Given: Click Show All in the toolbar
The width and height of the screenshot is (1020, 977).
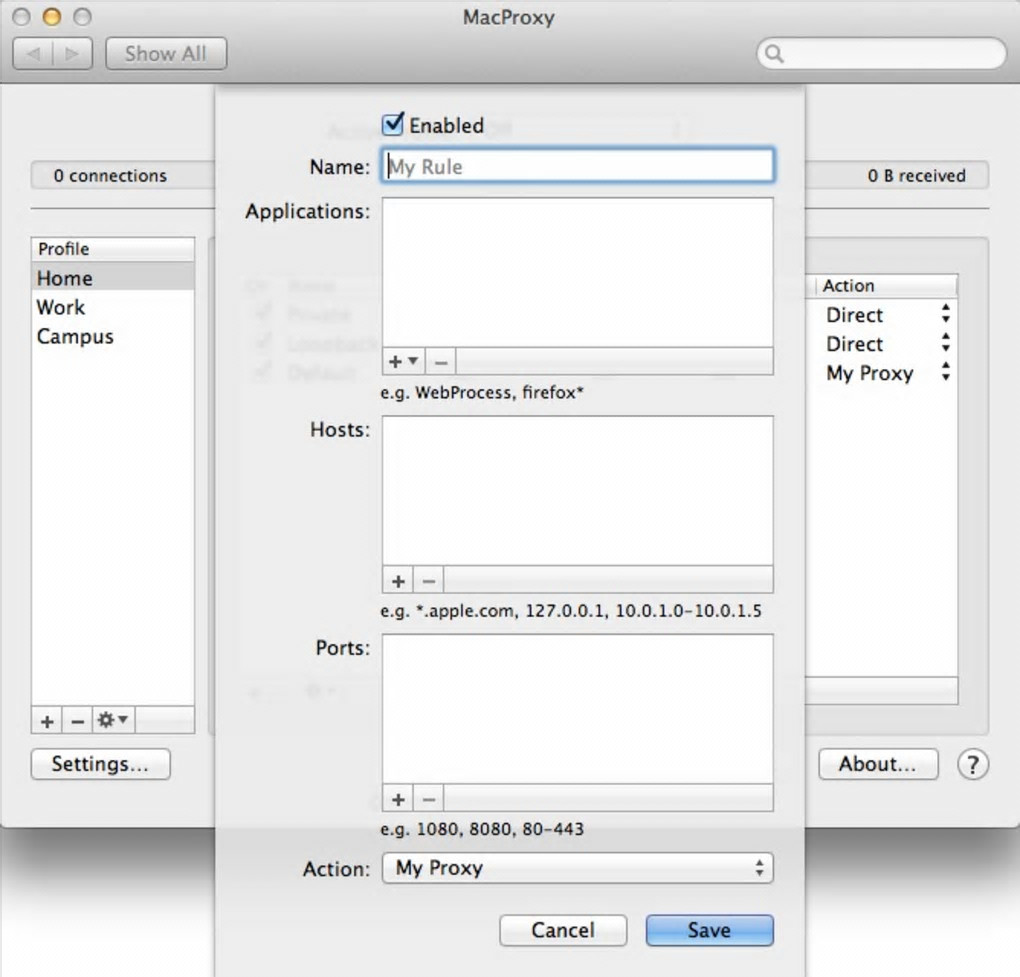Looking at the screenshot, I should (166, 53).
